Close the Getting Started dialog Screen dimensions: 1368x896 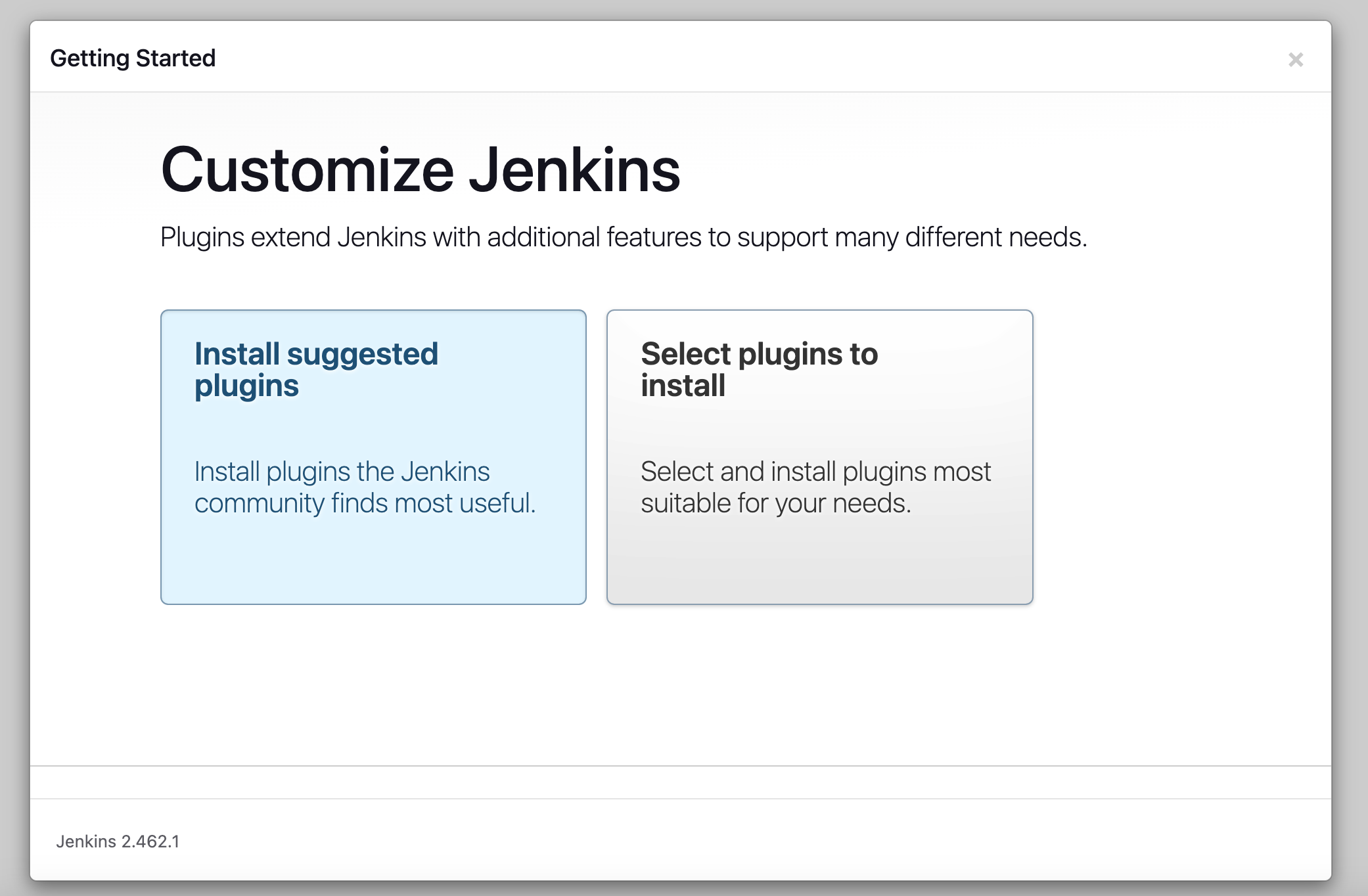tap(1295, 60)
